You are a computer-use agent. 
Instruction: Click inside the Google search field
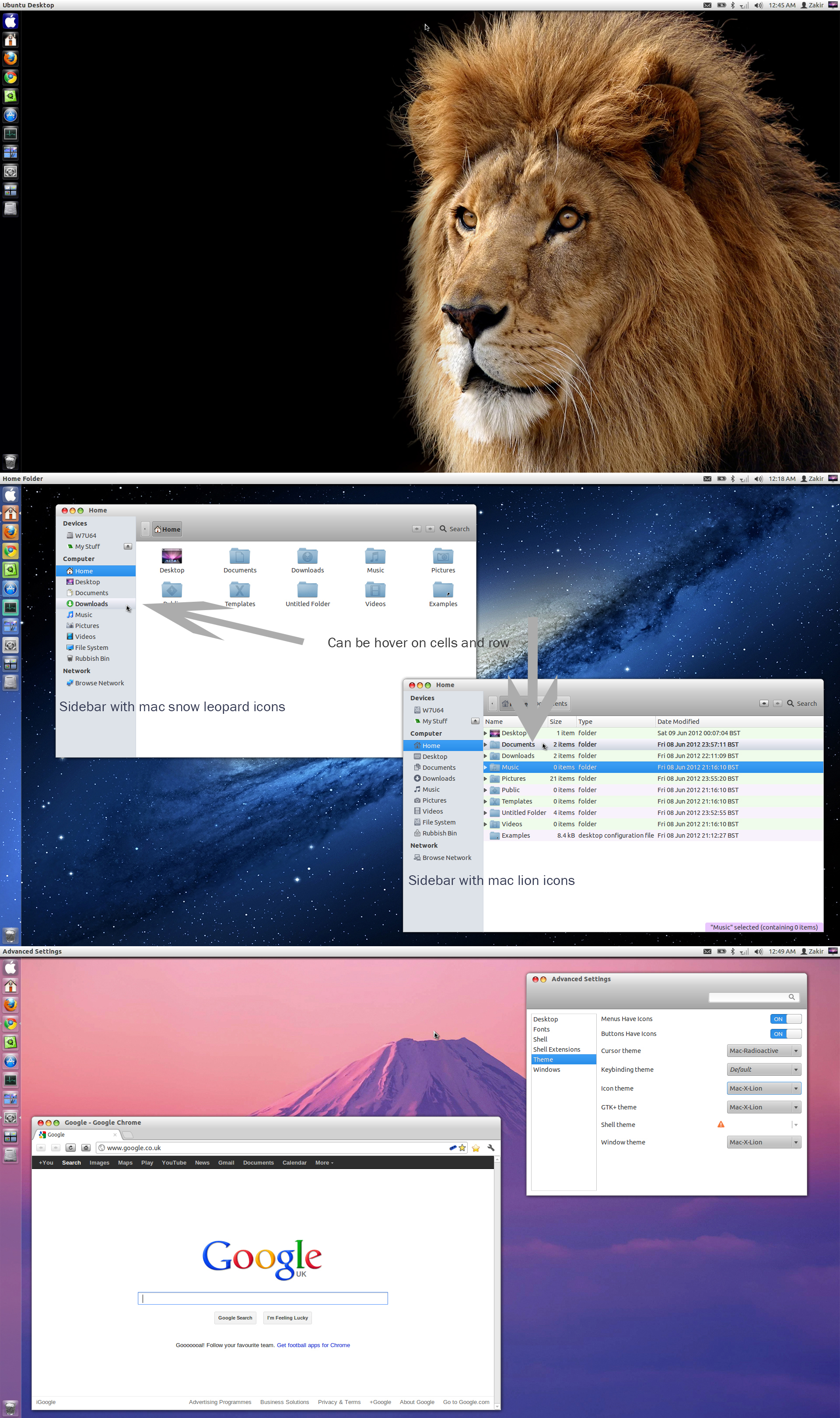point(262,1298)
